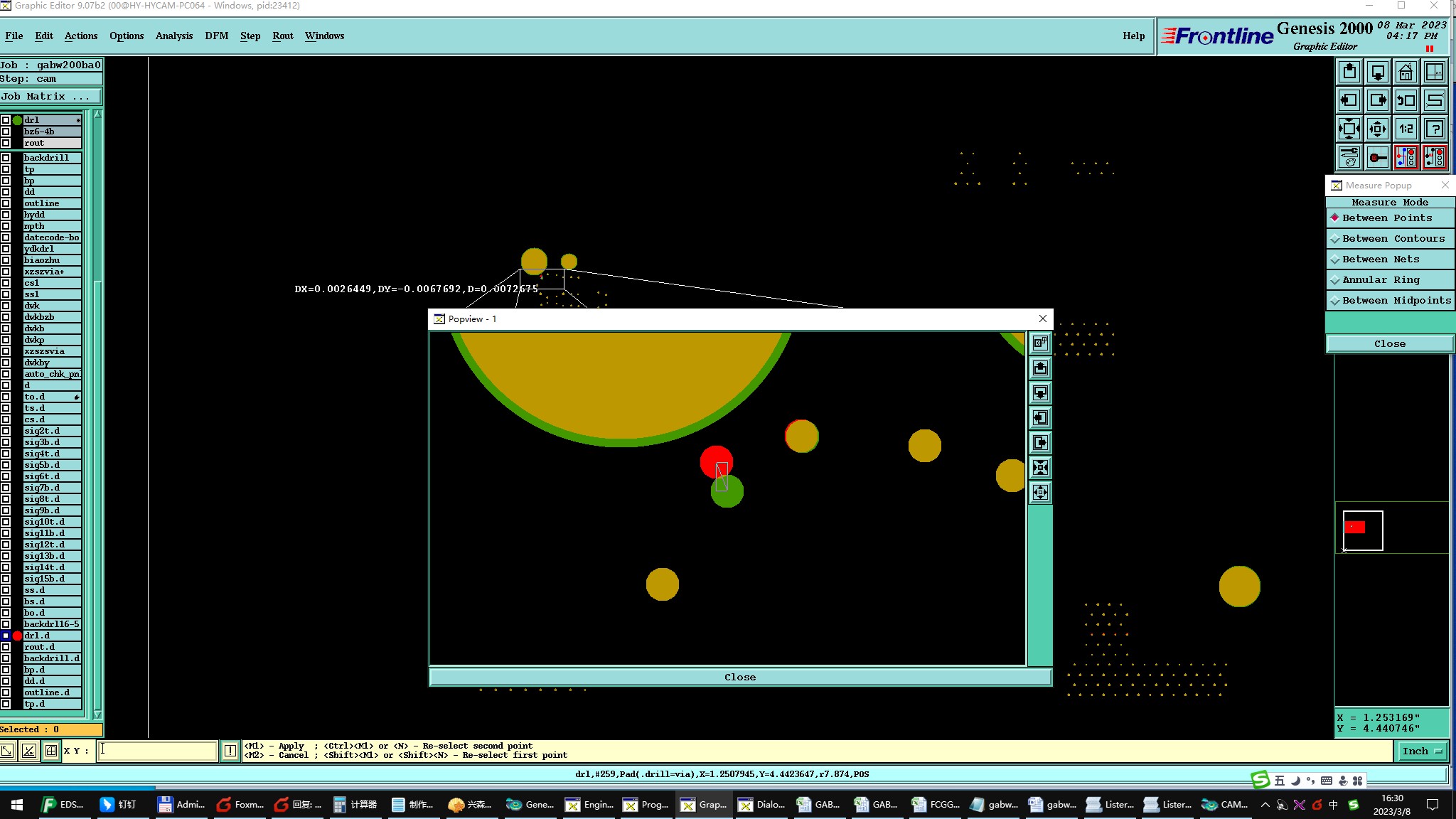Viewport: 1456px width, 819px height.
Task: Toggle the checkbox beside the backdrill layer
Action: (x=6, y=158)
